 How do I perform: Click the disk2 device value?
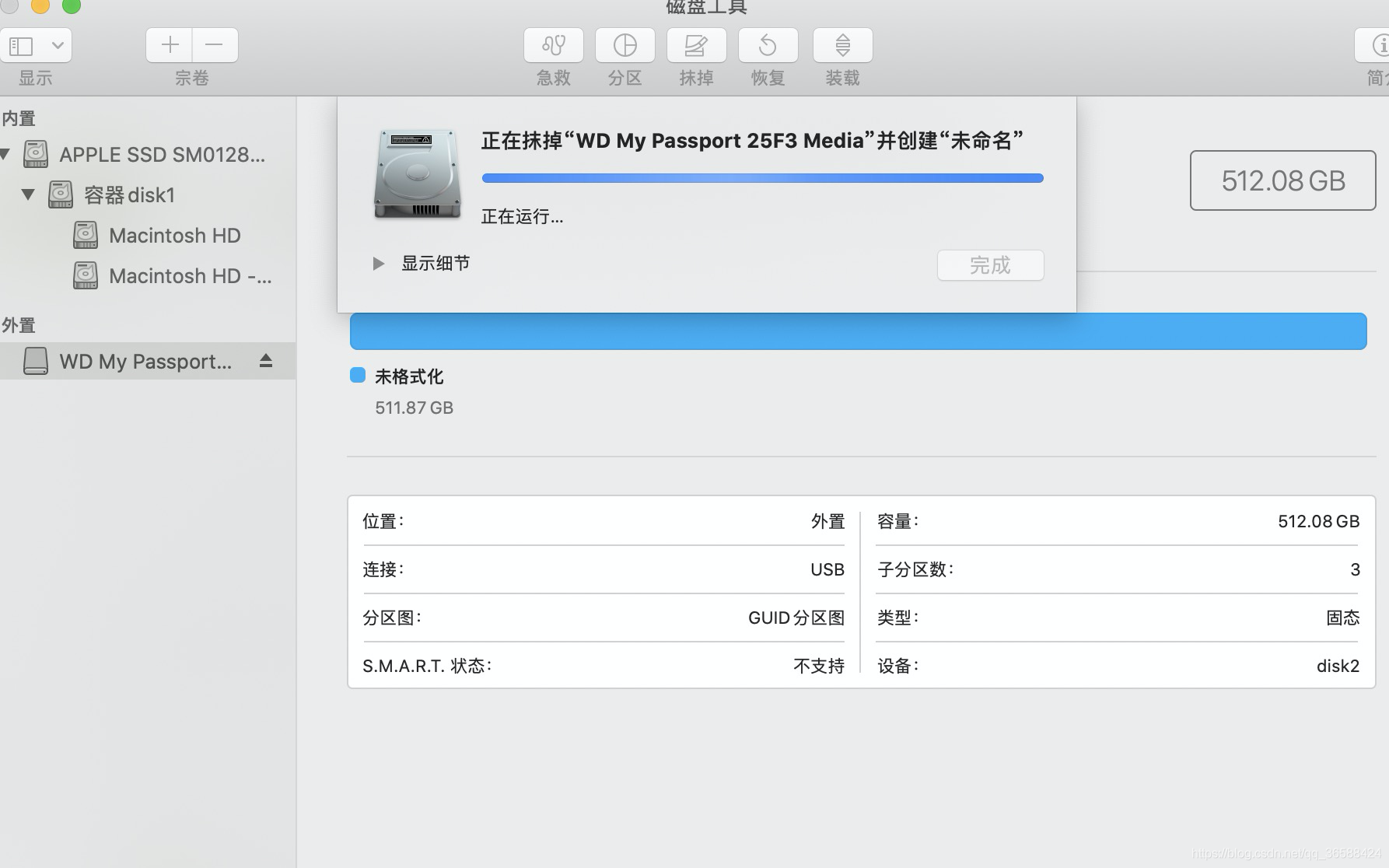pyautogui.click(x=1338, y=666)
